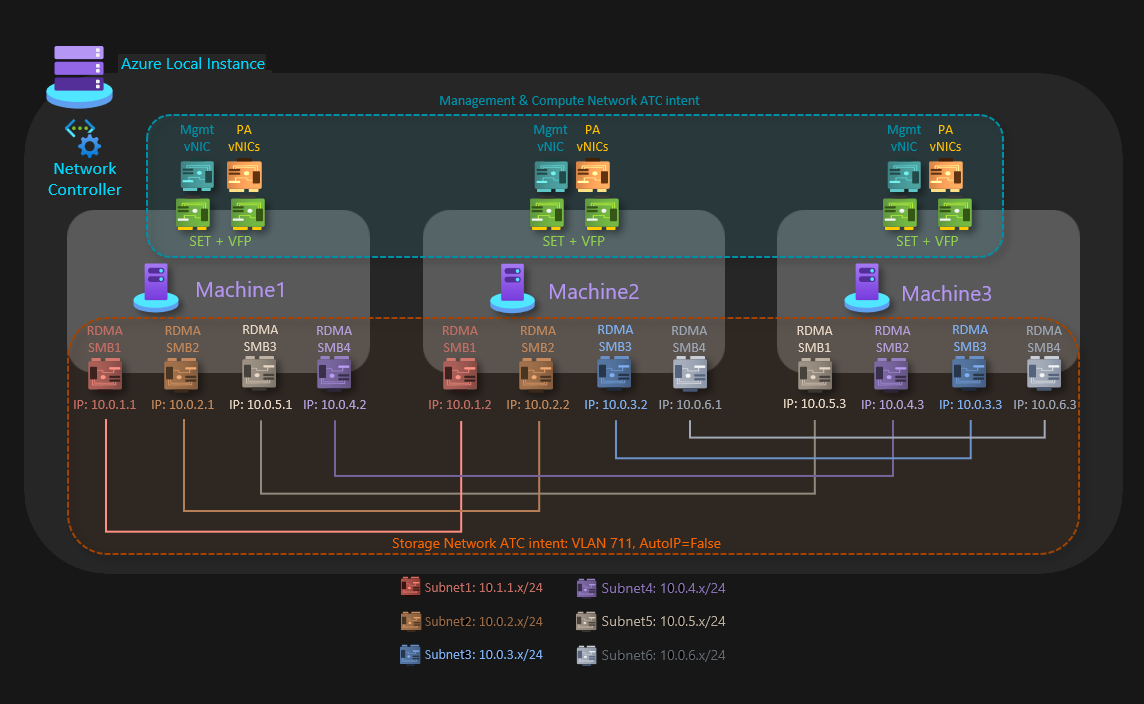Click the Subnet2 legend orange NIC icon
Image resolution: width=1144 pixels, height=704 pixels.
pos(411,621)
